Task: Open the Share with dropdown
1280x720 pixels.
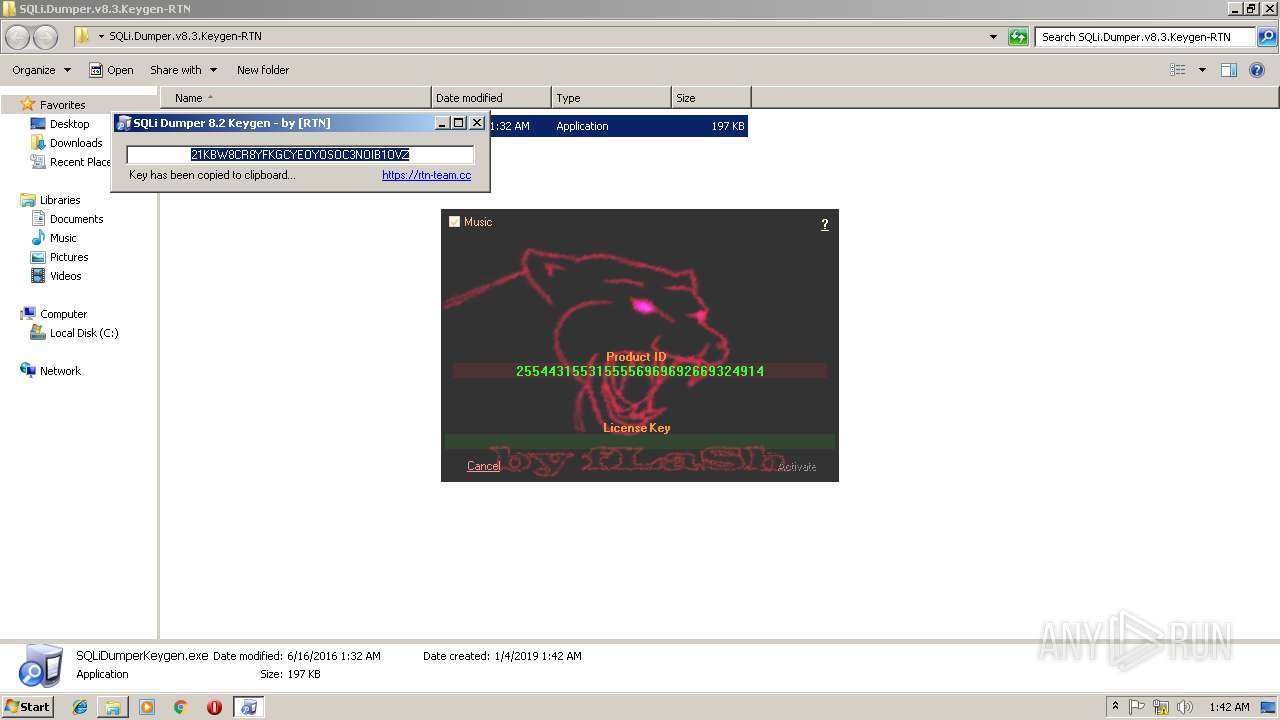Action: 183,70
